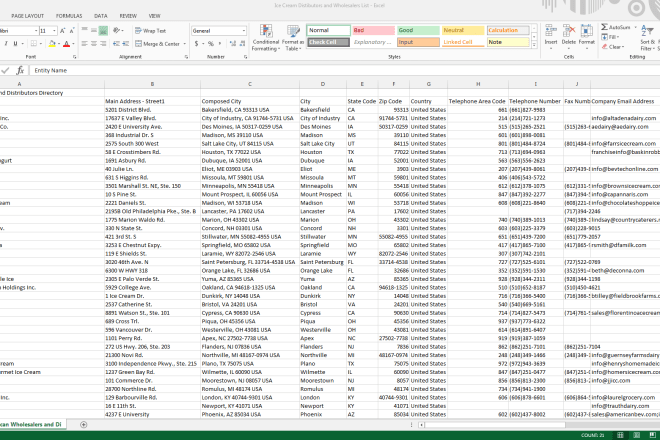Expand the cell styles gallery
660x440 pixels.
coord(534,45)
